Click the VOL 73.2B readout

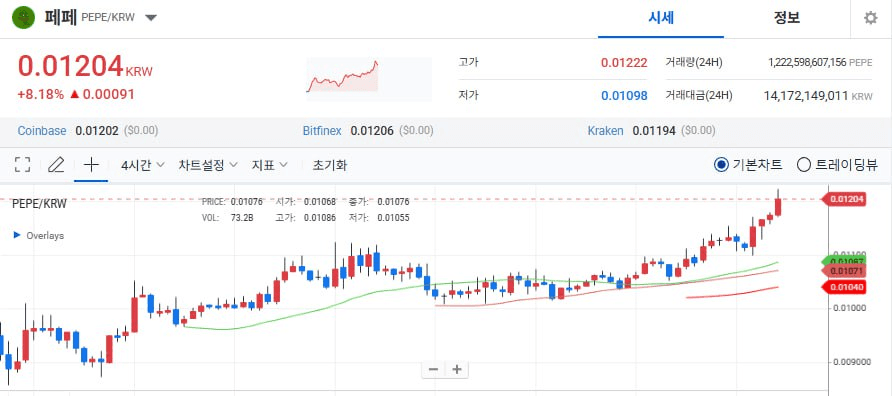click(x=228, y=217)
